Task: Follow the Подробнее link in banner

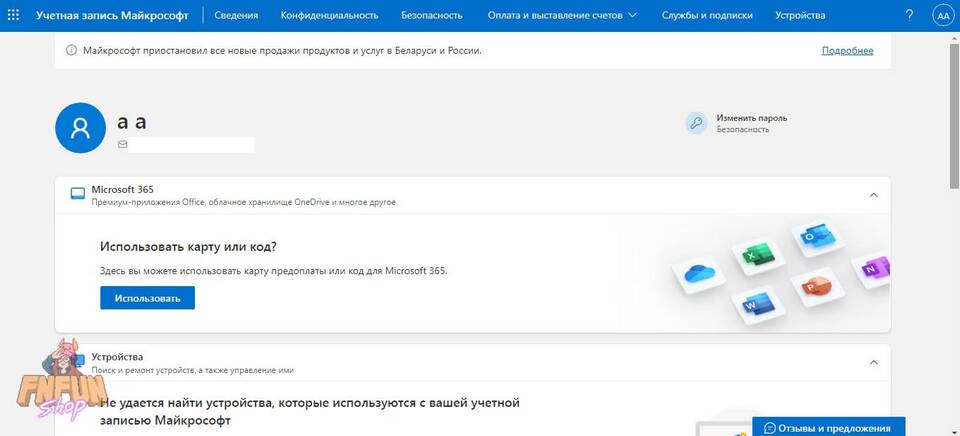Action: tap(847, 51)
